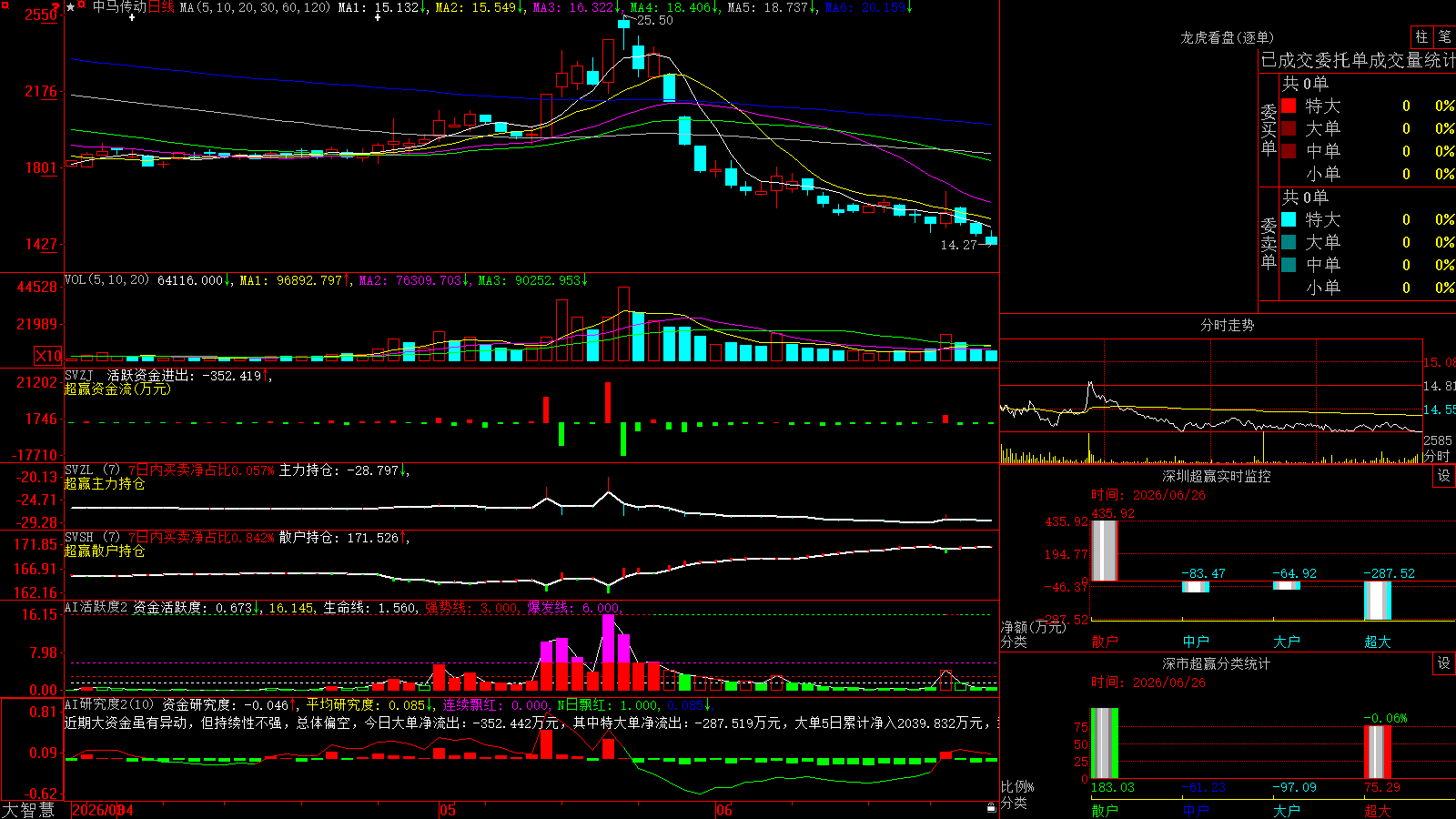Click the 委买单 section label
Viewport: 1456px width, 819px height.
pos(1269,129)
